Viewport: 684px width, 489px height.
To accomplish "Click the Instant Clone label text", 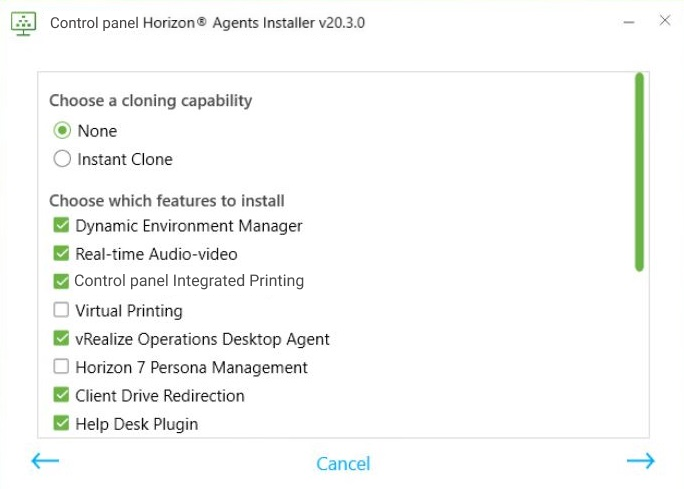I will coord(125,159).
